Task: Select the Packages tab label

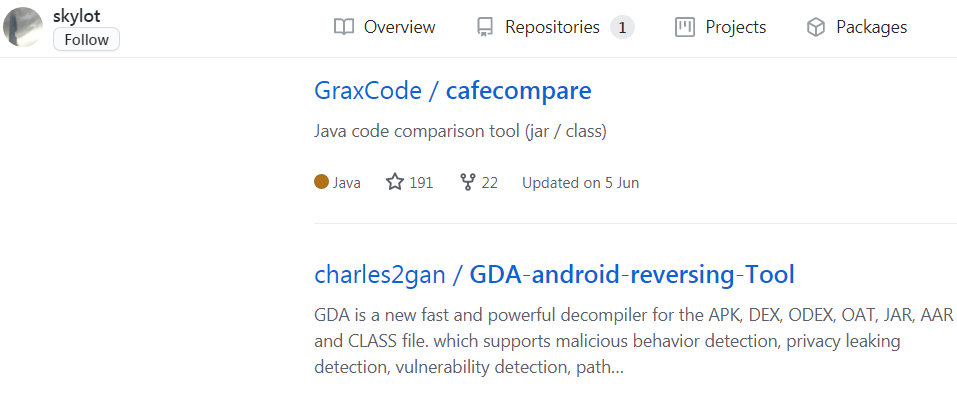Action: (871, 27)
